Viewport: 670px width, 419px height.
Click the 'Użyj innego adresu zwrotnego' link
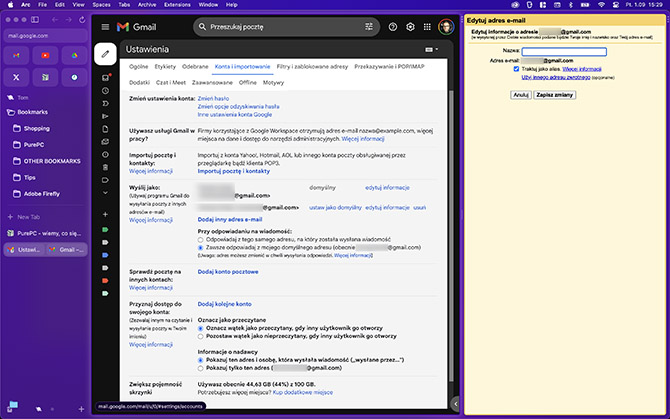click(555, 77)
